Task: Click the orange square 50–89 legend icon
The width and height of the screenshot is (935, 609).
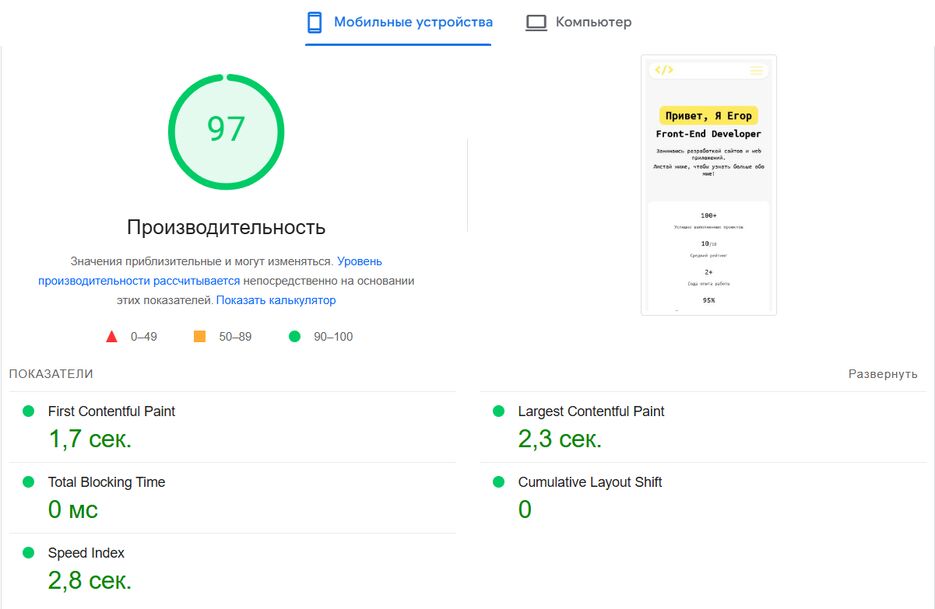Action: [199, 337]
